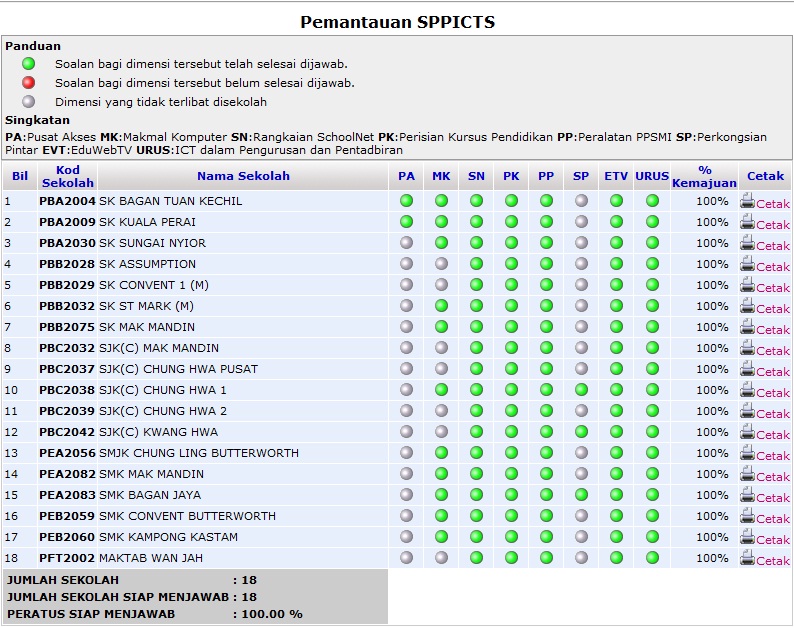
Task: Click printer icon for SMK BAGAN JAYA
Action: [x=747, y=495]
